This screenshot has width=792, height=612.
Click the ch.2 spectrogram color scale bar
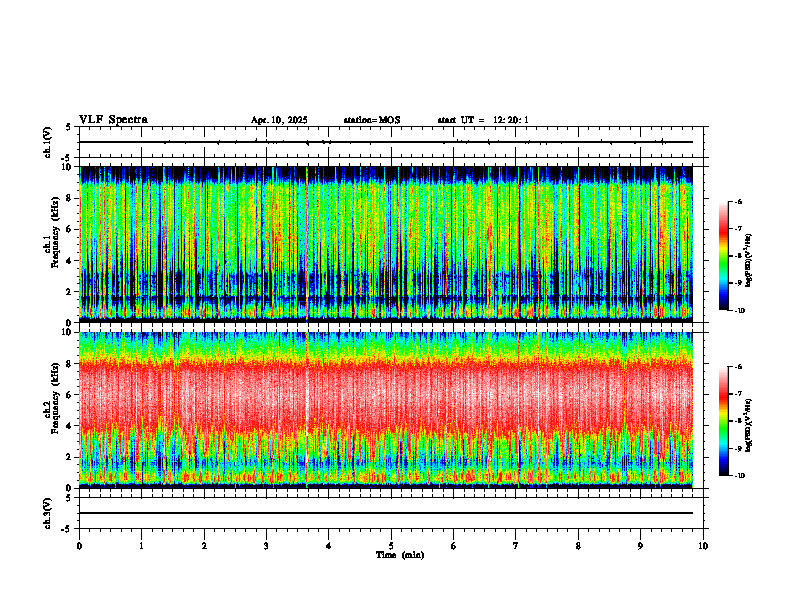[x=723, y=421]
